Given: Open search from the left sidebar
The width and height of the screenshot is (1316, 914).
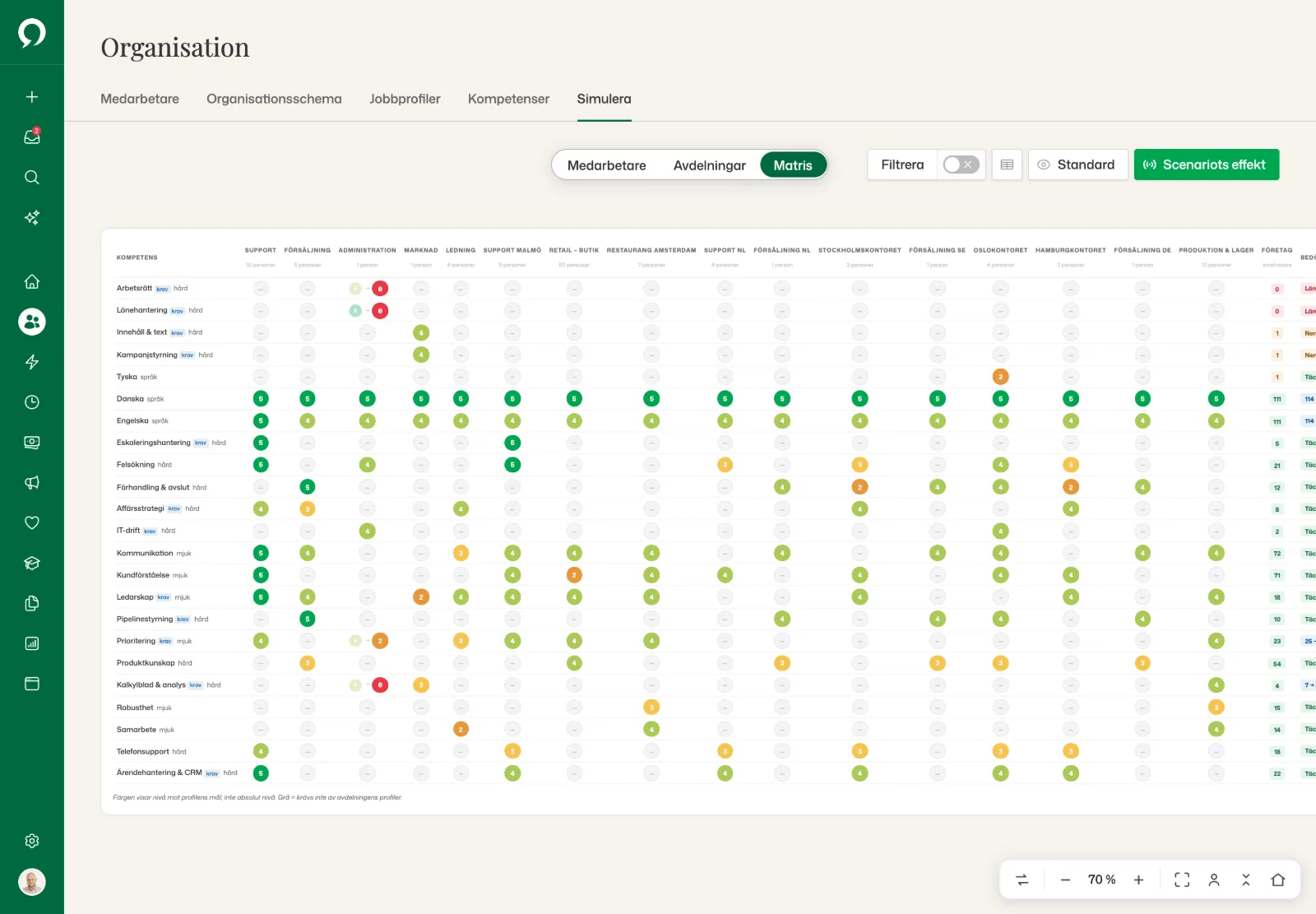Looking at the screenshot, I should click(x=31, y=177).
